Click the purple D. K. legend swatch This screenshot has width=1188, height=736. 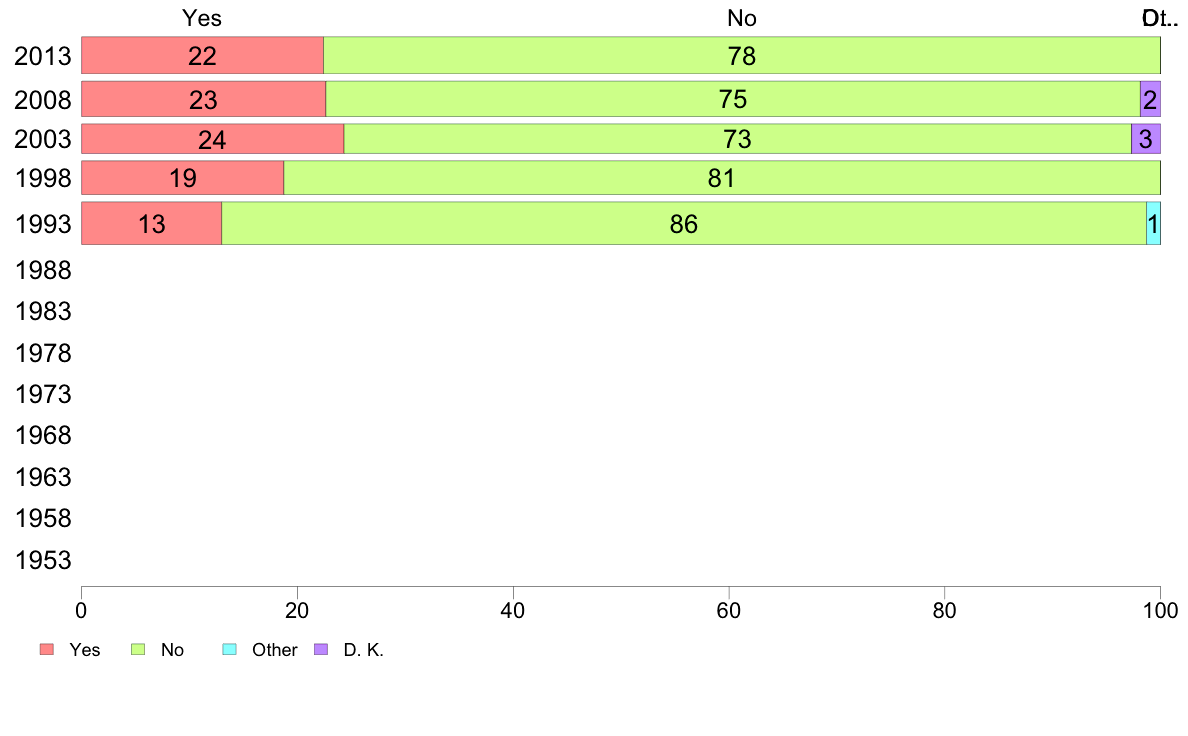(x=321, y=650)
